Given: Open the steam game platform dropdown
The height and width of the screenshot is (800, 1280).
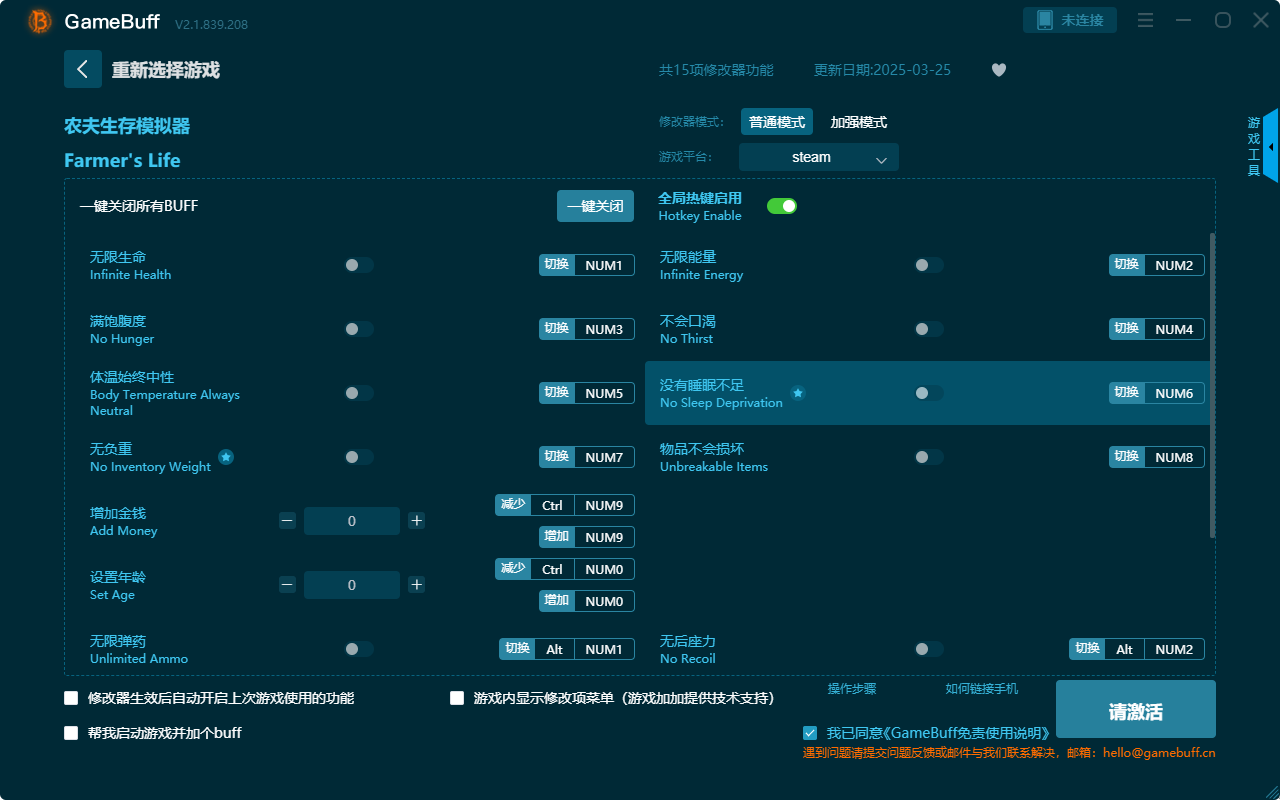Looking at the screenshot, I should click(x=818, y=157).
